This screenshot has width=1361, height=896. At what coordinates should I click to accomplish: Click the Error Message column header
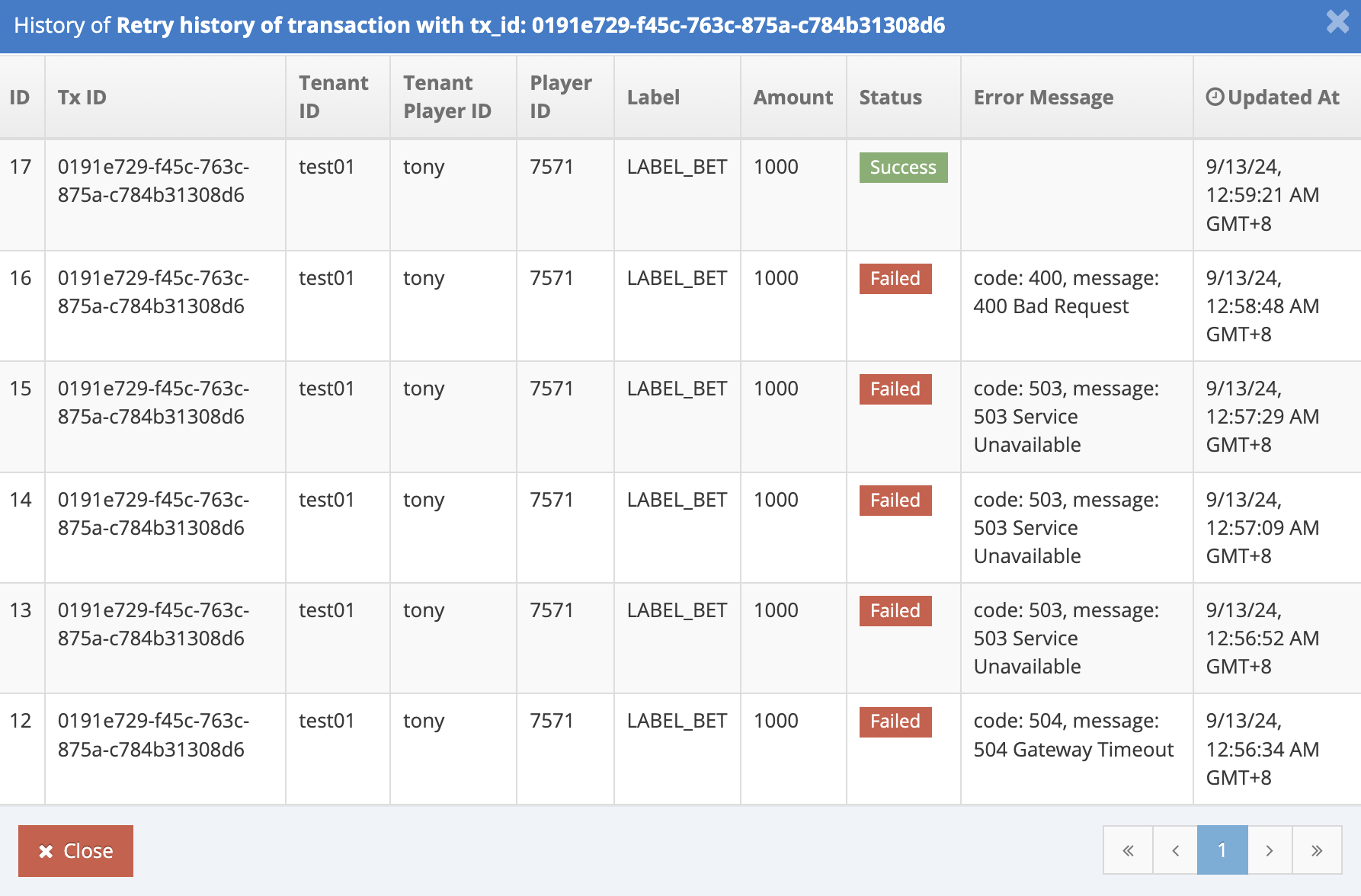pos(1043,98)
